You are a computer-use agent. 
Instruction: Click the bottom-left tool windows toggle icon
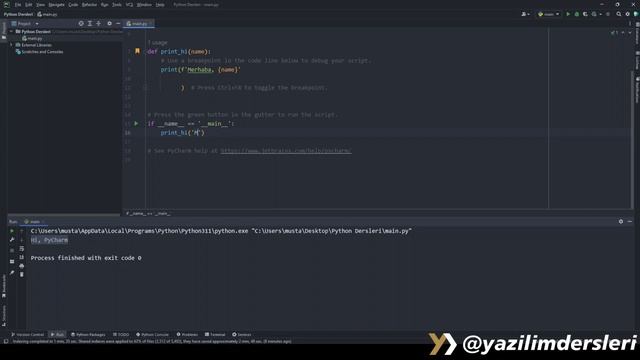pyautogui.click(x=5, y=341)
